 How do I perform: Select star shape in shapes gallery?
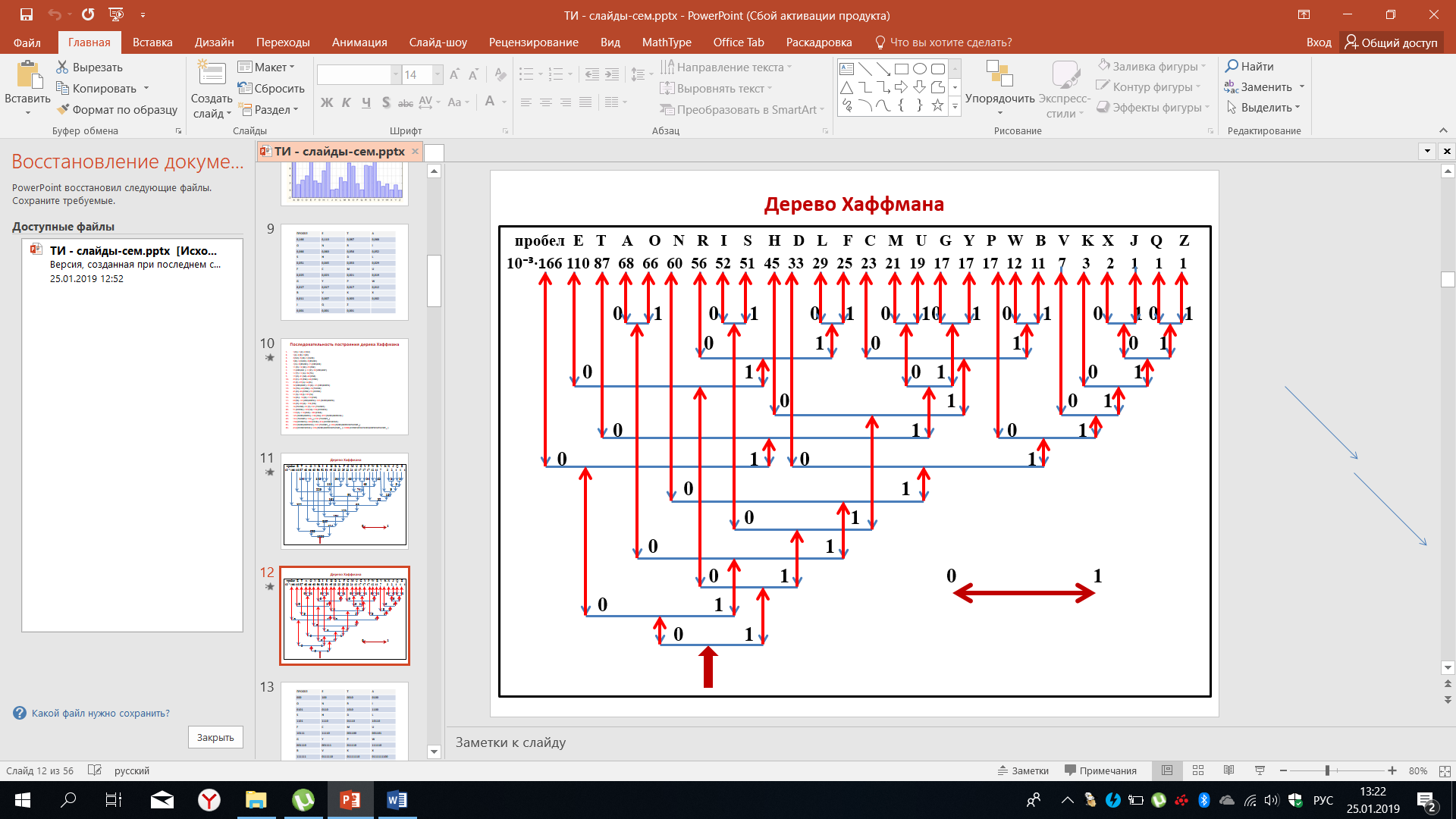coord(938,105)
